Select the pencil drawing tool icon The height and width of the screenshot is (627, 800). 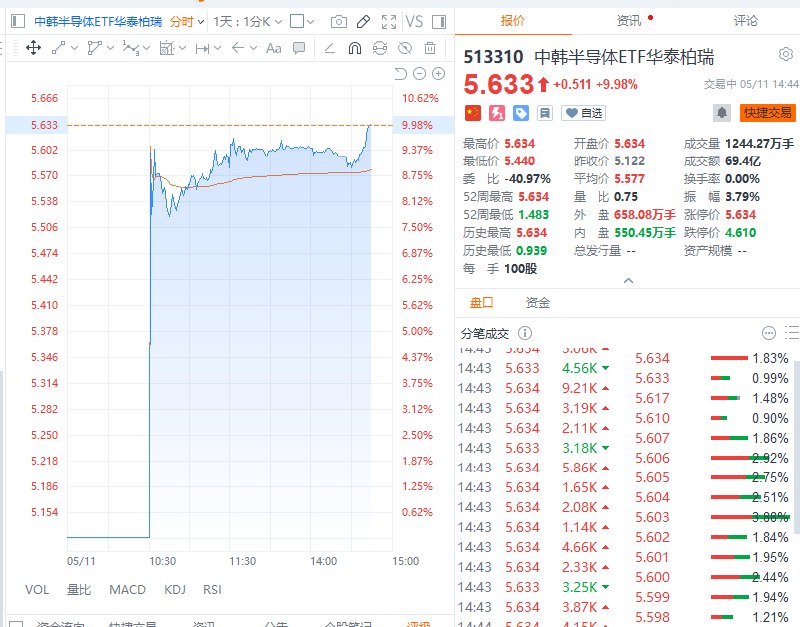pos(363,21)
